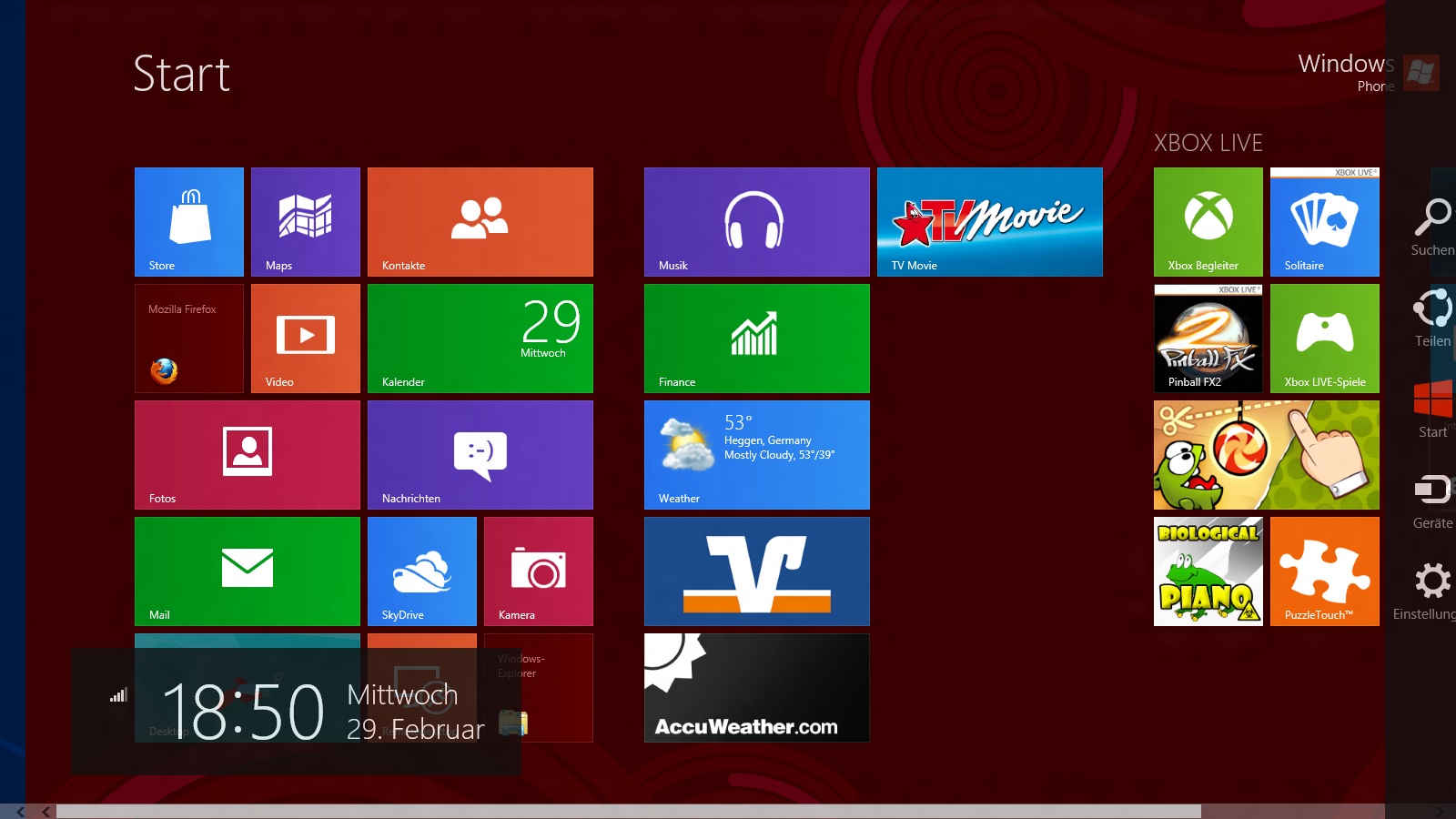Open the Finance tile
Screen dimensions: 1456x819
click(757, 339)
